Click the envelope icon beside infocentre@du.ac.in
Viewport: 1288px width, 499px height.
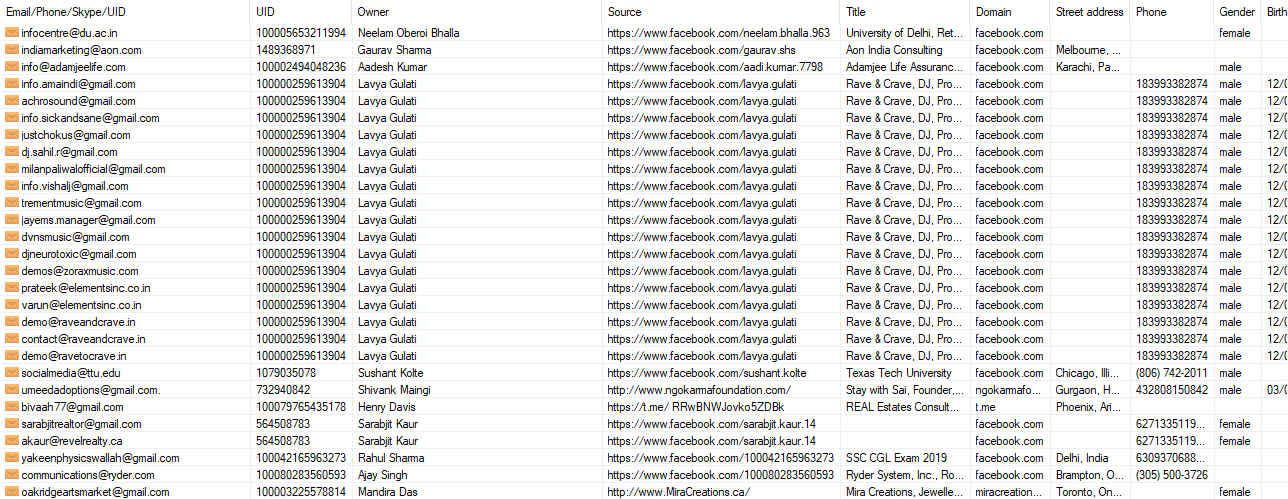(12, 33)
